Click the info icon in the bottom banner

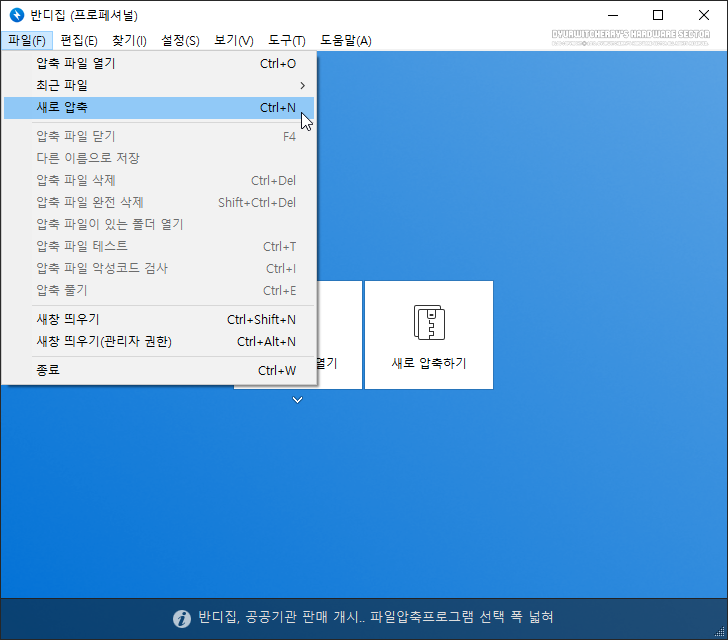click(x=182, y=619)
